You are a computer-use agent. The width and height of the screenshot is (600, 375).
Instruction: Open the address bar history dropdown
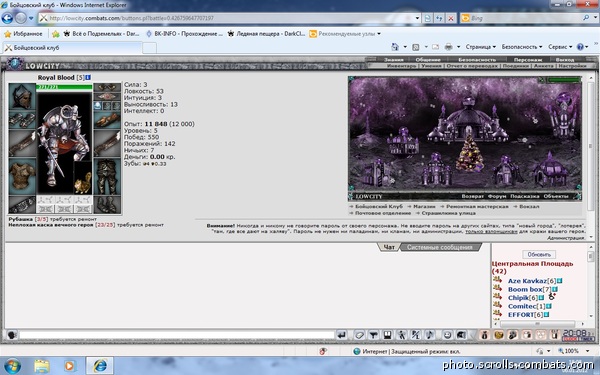pos(417,18)
